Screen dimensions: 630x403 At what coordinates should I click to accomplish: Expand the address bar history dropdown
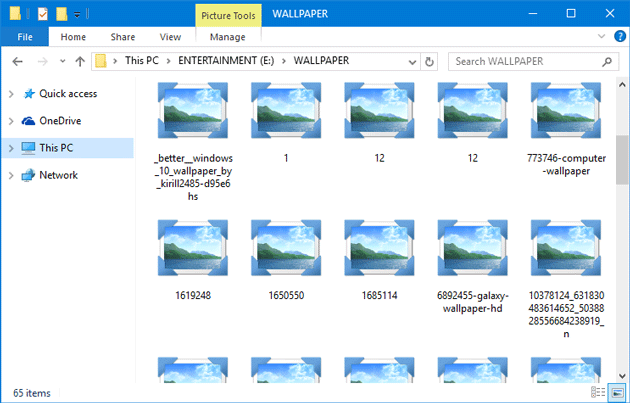[412, 62]
